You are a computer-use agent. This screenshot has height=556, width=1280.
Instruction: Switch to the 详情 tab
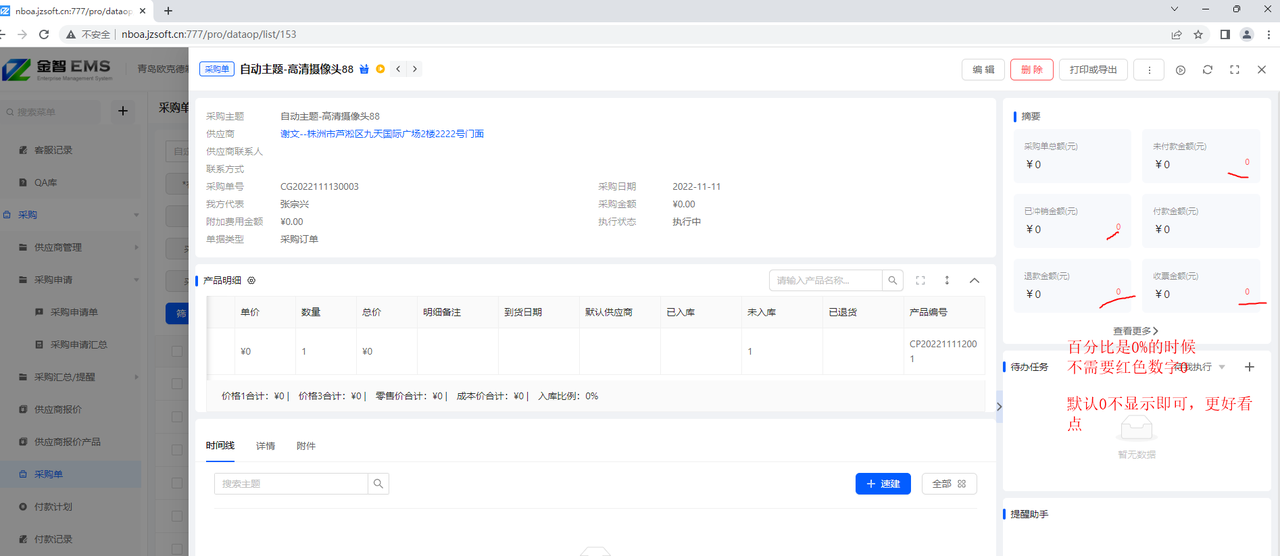pyautogui.click(x=266, y=446)
